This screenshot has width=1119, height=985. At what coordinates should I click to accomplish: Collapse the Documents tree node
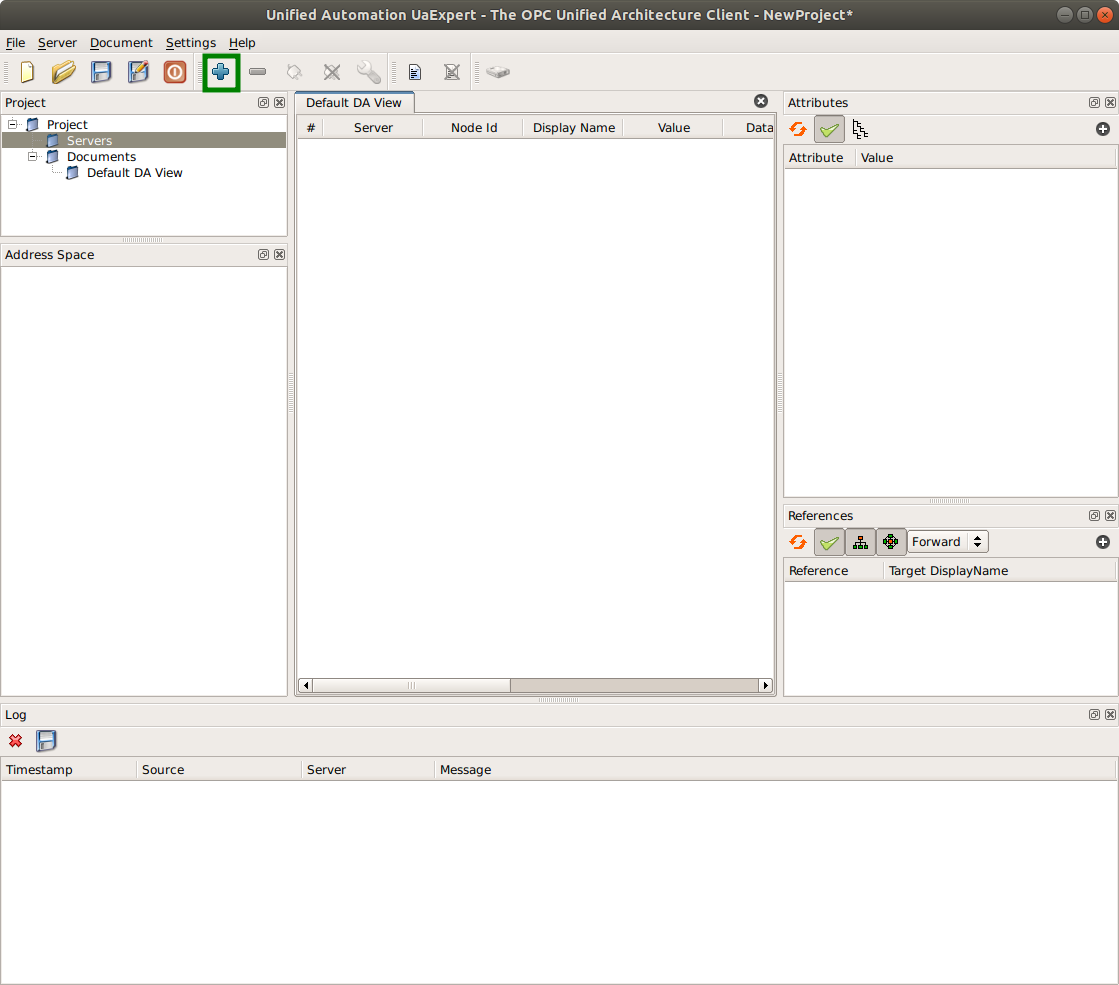click(32, 156)
